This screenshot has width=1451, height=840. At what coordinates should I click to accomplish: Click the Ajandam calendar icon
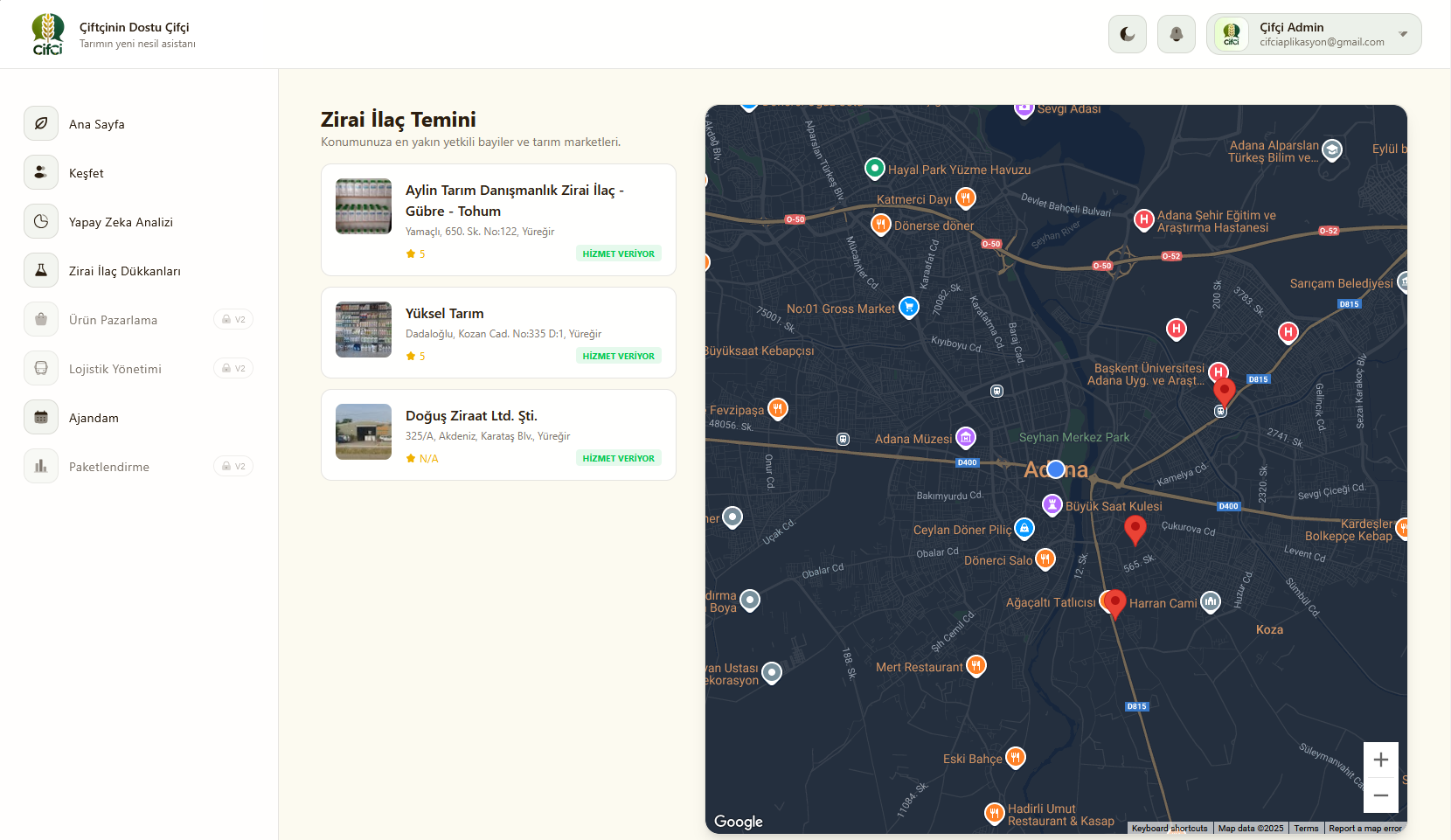[41, 418]
